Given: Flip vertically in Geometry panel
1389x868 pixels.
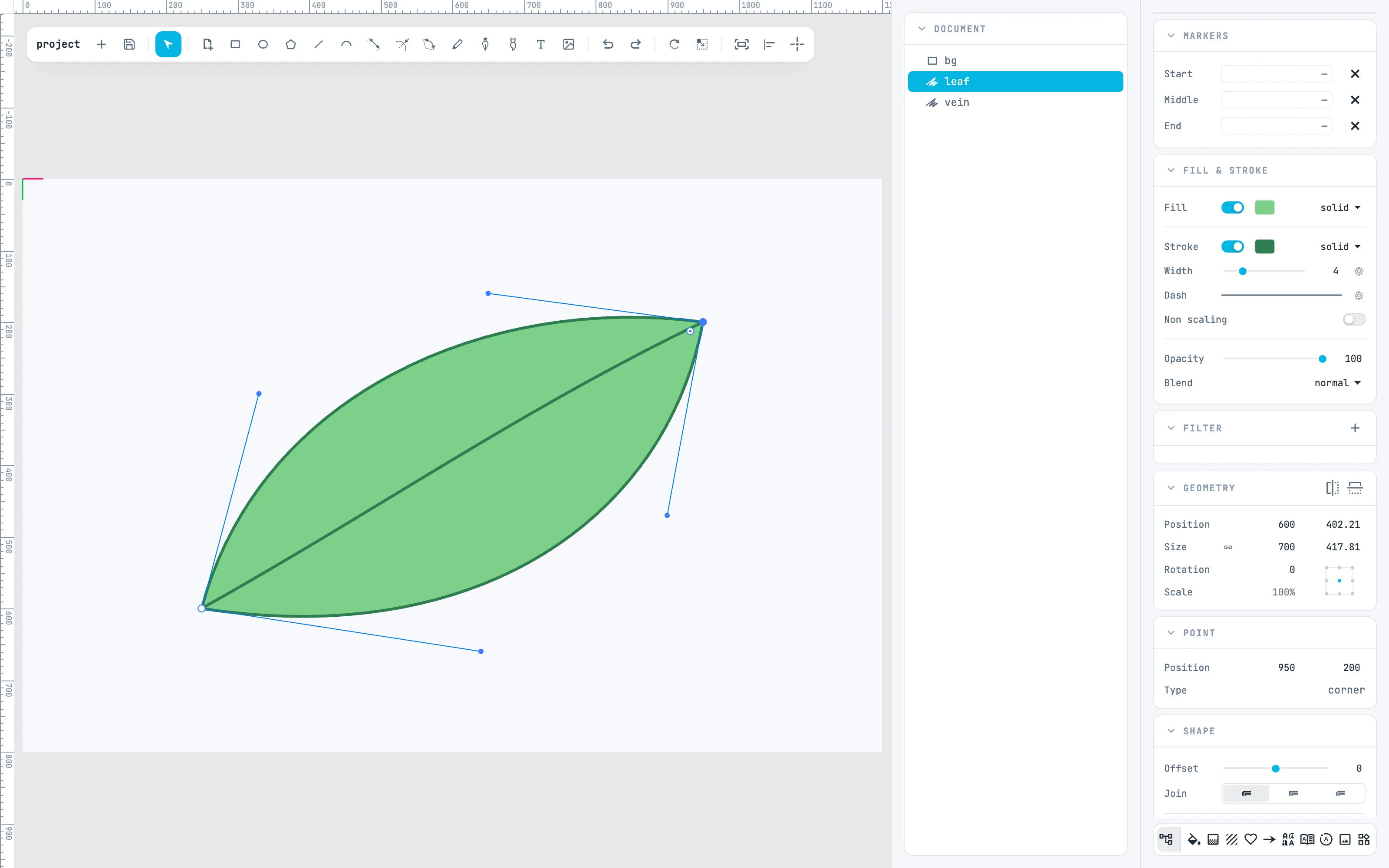Looking at the screenshot, I should [x=1355, y=488].
